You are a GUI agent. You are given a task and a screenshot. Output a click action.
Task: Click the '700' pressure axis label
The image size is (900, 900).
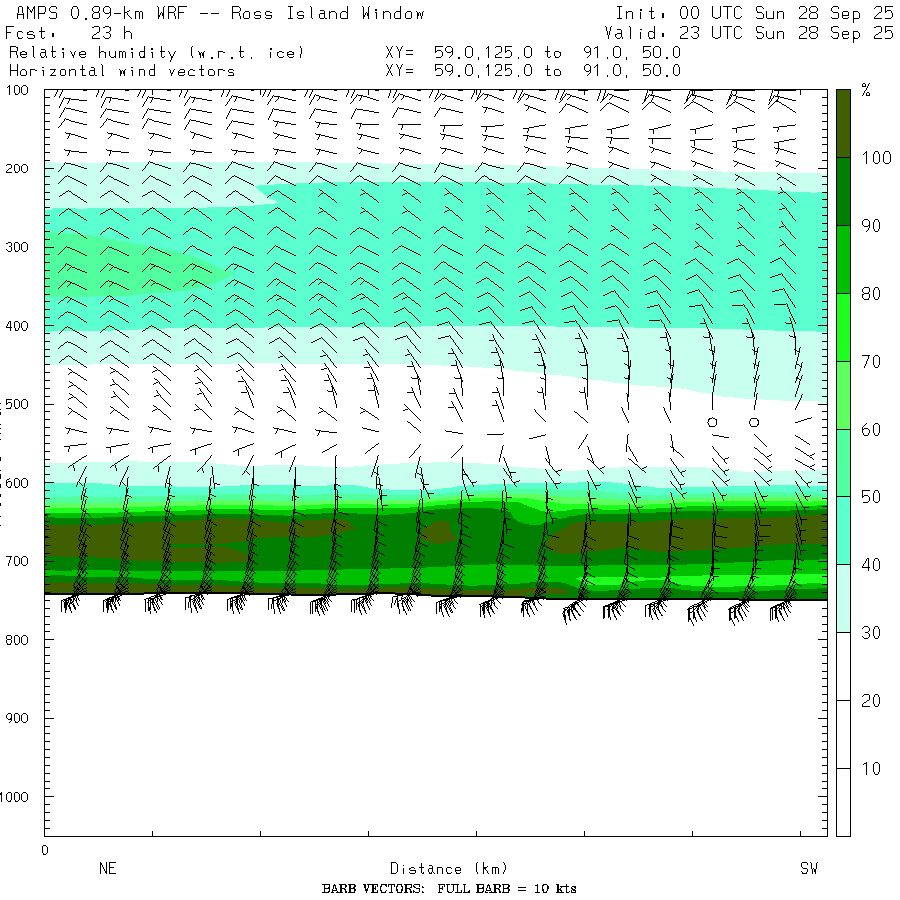click(x=17, y=561)
